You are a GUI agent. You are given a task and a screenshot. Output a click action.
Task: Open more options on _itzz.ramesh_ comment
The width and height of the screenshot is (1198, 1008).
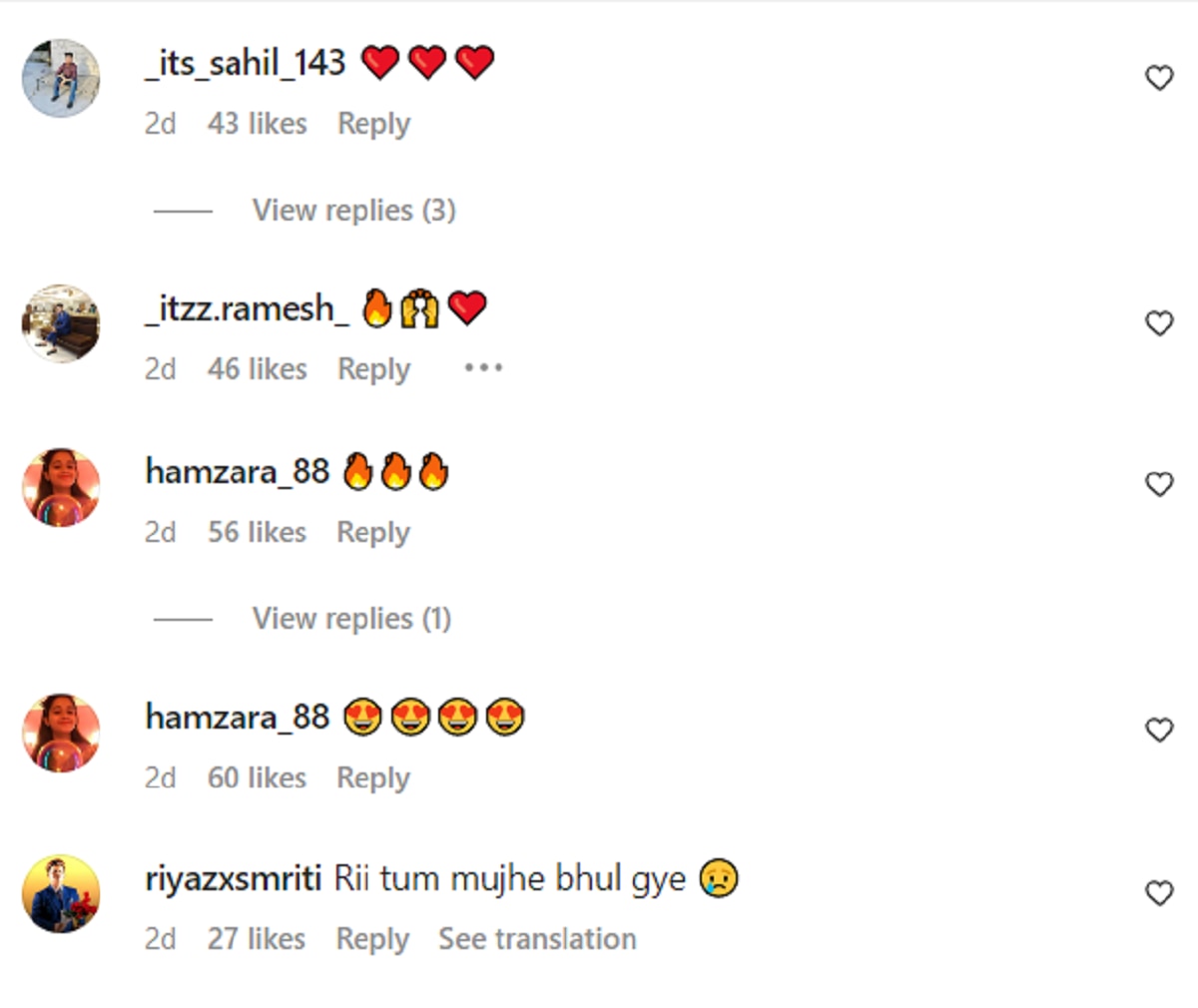(483, 368)
